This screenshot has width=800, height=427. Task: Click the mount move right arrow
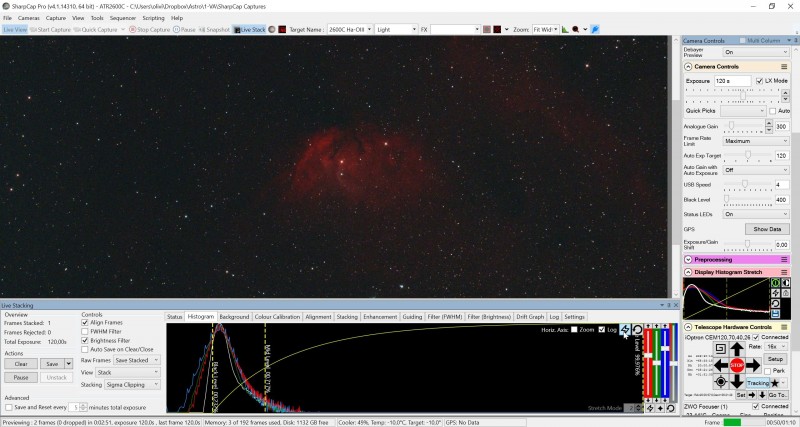pyautogui.click(x=753, y=365)
